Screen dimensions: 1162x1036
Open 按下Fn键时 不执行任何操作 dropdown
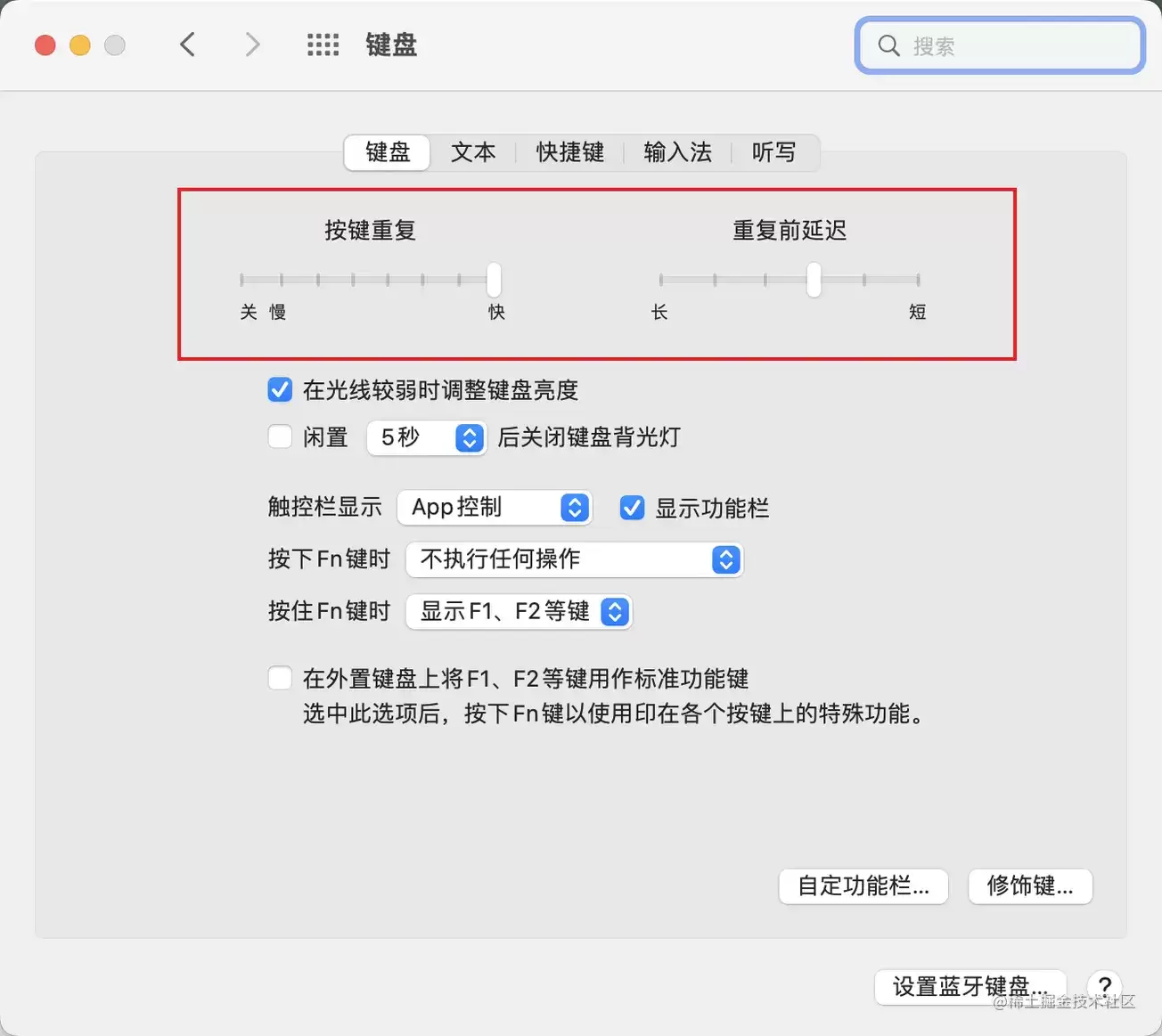tap(574, 559)
